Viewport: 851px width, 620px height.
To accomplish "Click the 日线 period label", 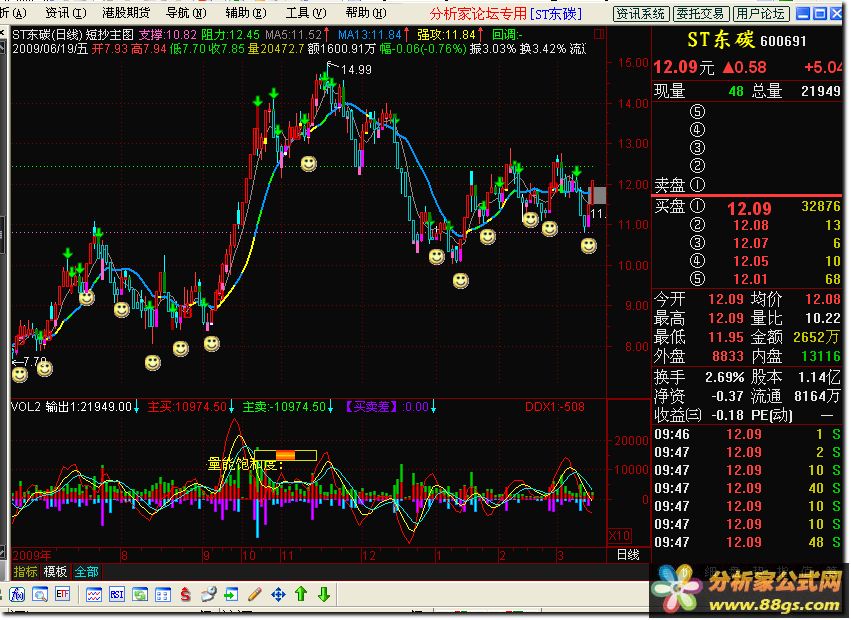I will click(x=628, y=555).
